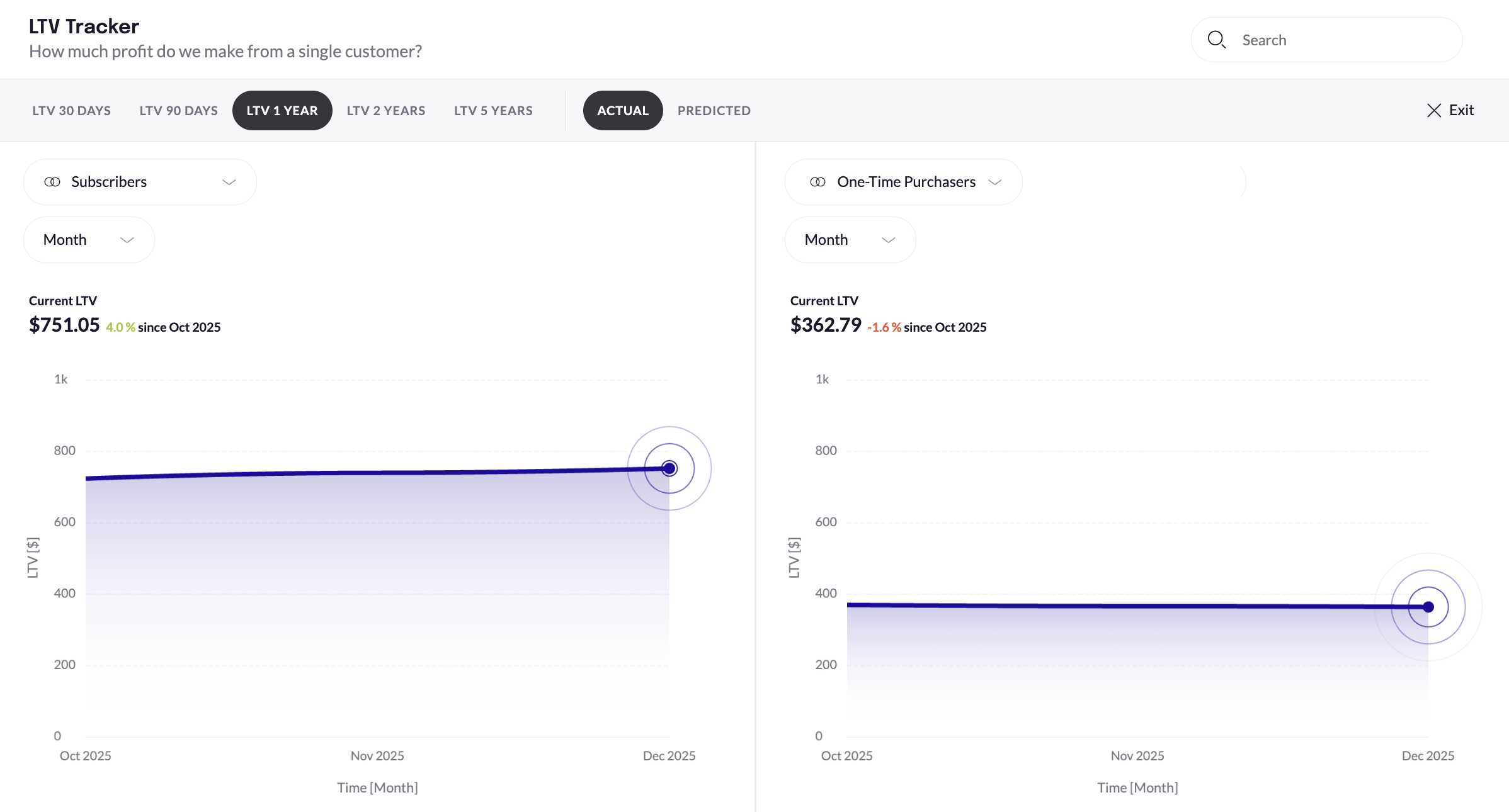Click the Exit button

click(1461, 110)
